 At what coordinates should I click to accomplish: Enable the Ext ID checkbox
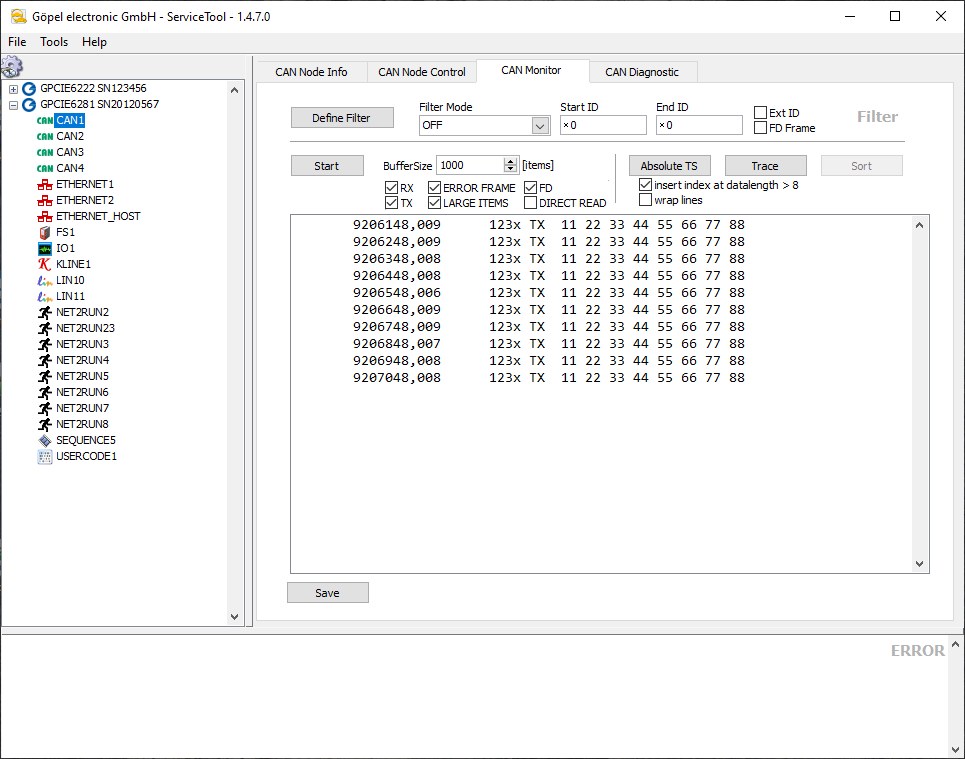tap(761, 113)
